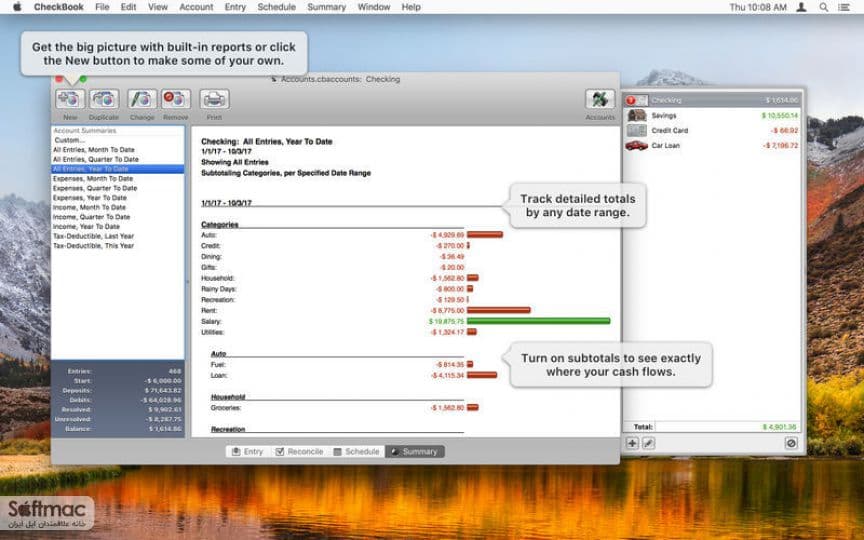864x540 pixels.
Task: Open the CheckBook application menu
Action: [58, 7]
